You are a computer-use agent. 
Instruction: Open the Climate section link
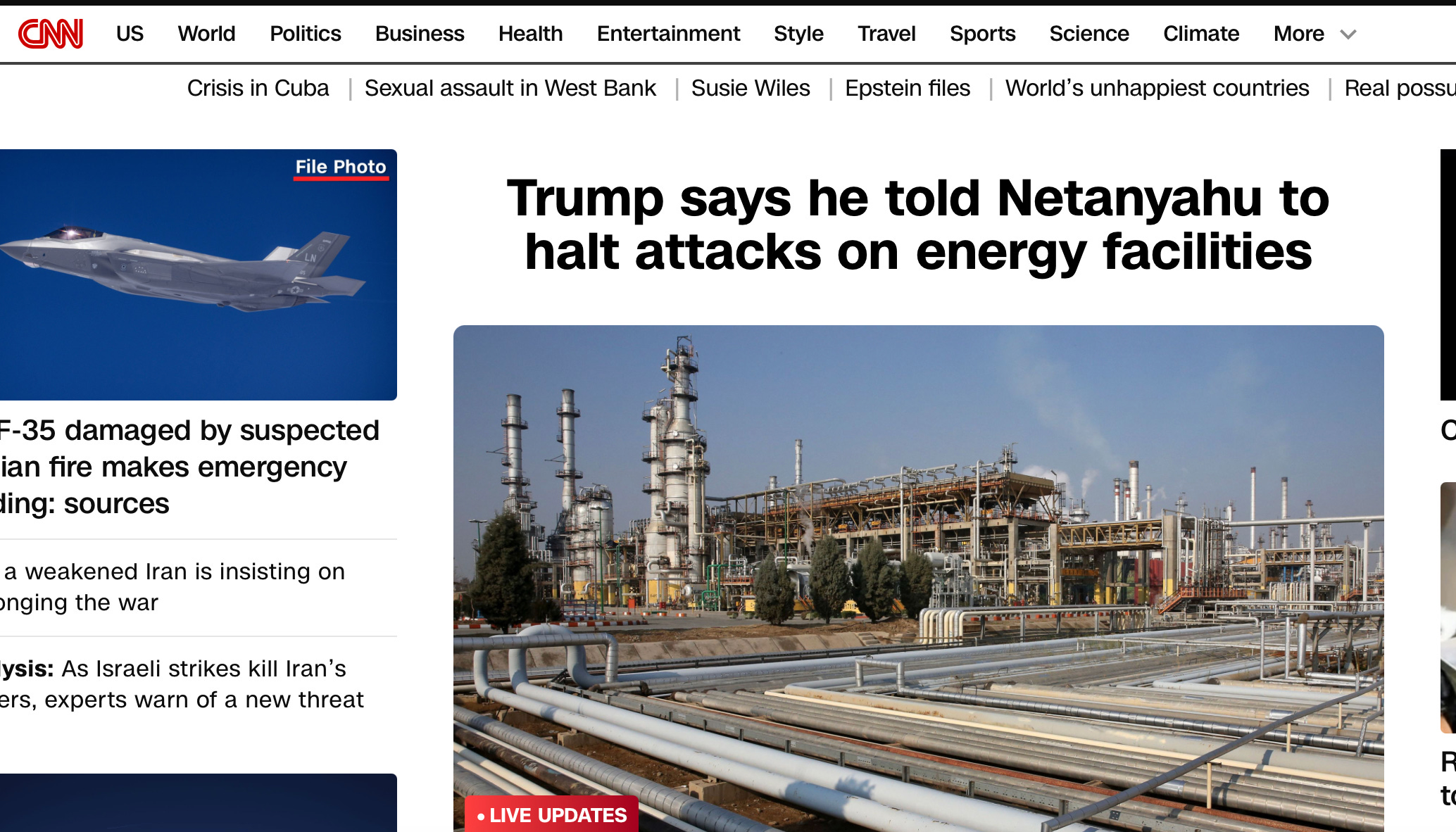pyautogui.click(x=1201, y=34)
